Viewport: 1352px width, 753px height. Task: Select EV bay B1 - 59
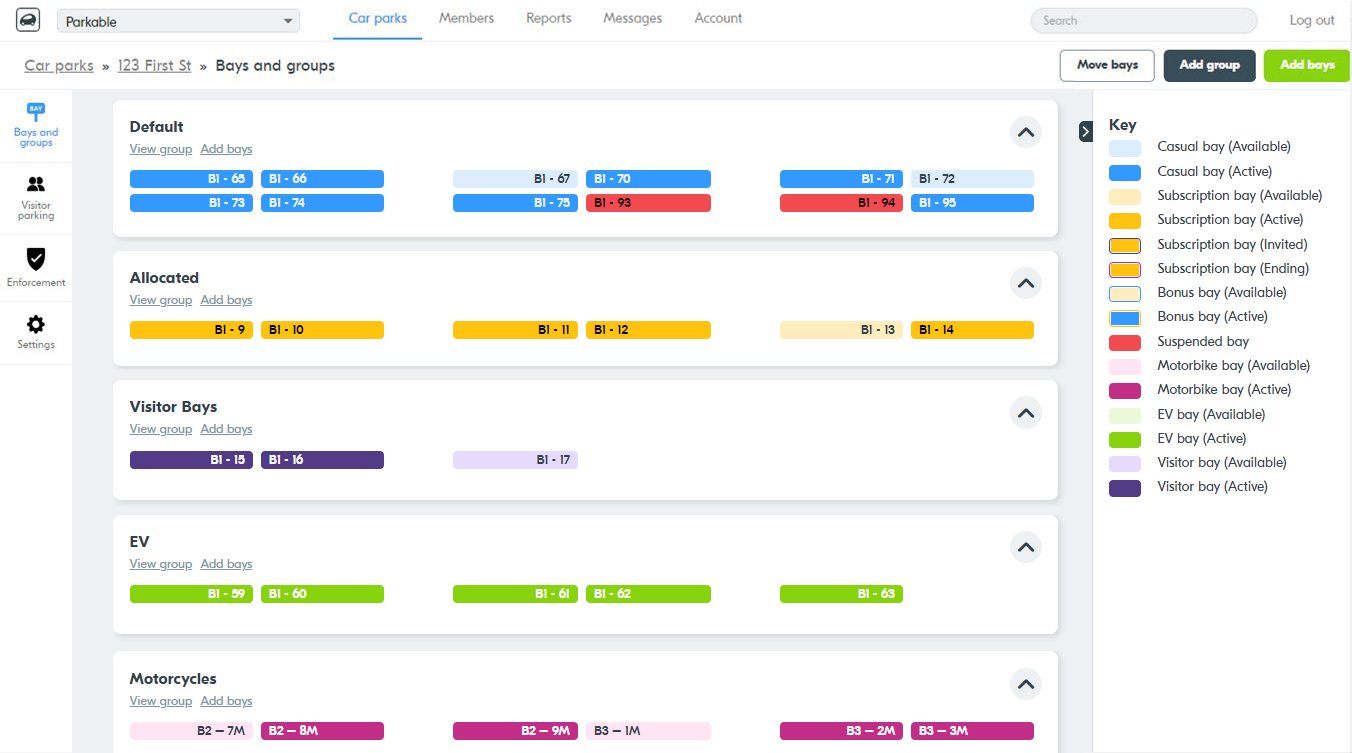(x=191, y=594)
